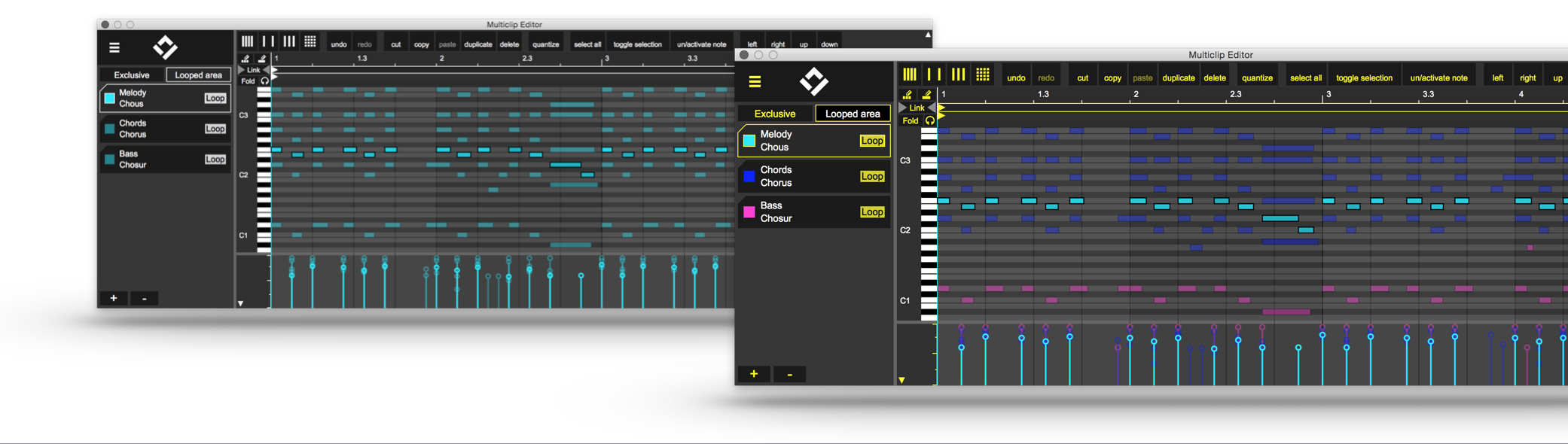Collapse velocity lane using yellow down triangle
The height and width of the screenshot is (444, 1568).
coord(901,380)
